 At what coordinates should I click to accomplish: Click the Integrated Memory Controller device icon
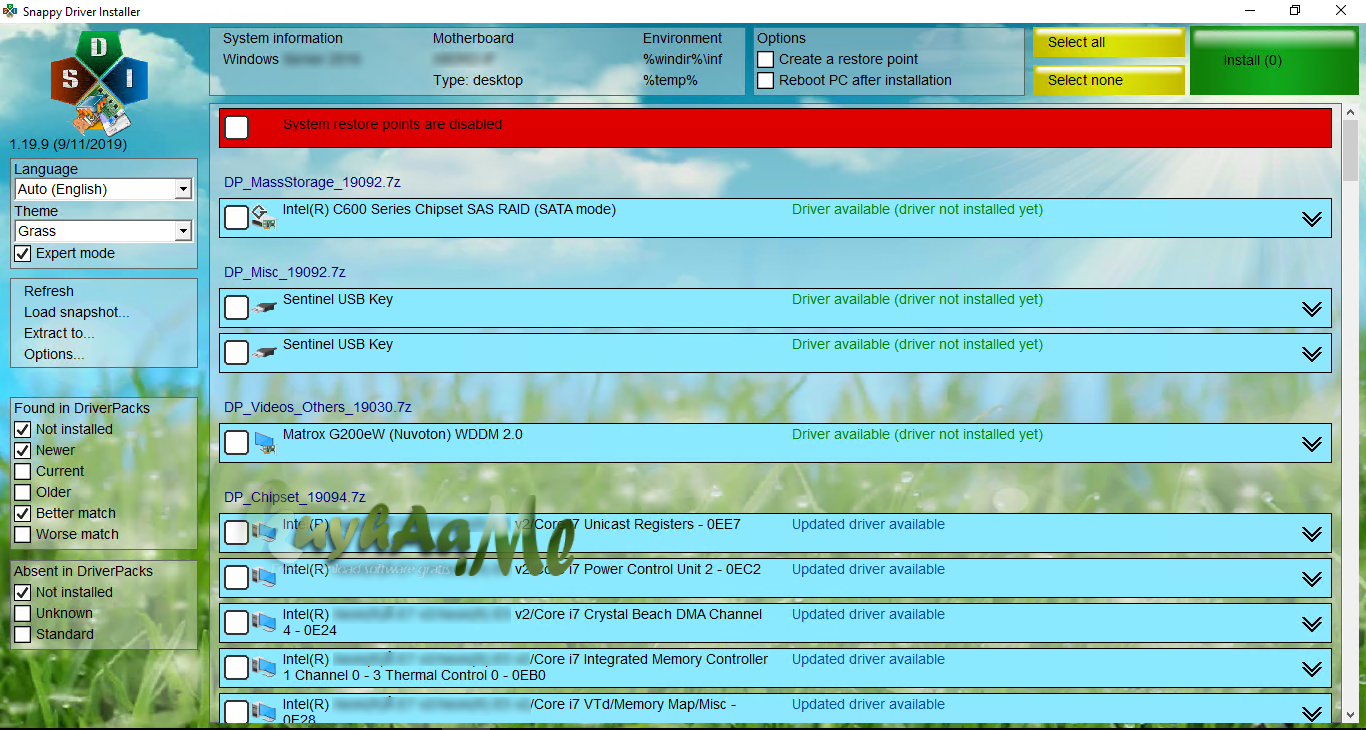pyautogui.click(x=264, y=667)
